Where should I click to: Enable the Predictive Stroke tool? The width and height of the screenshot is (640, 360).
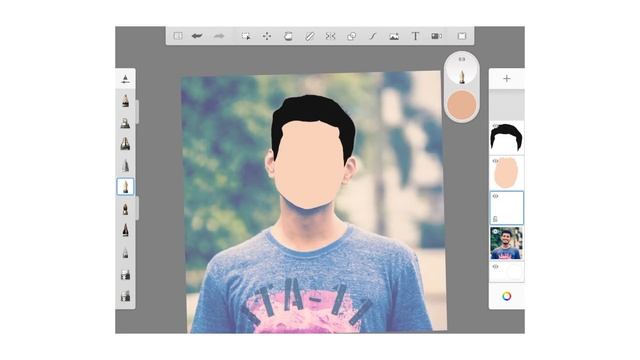click(373, 36)
